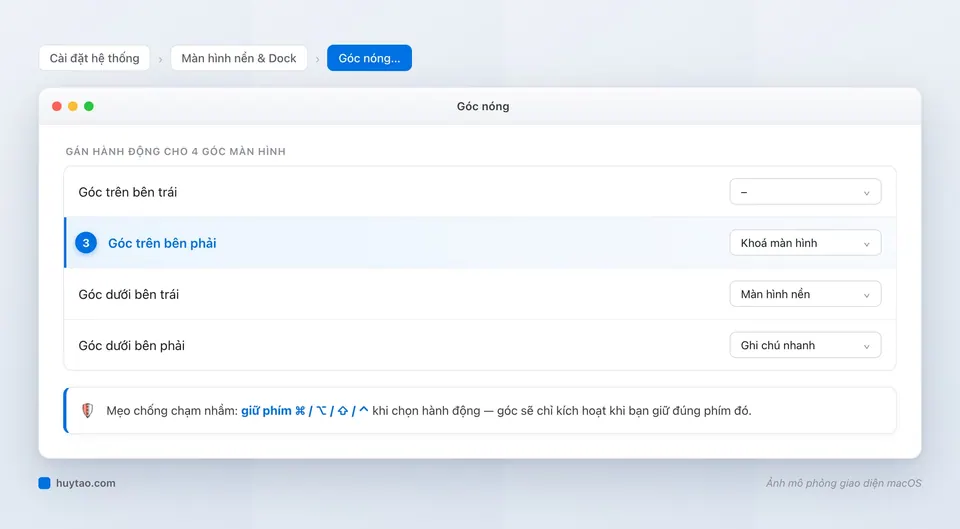Screen dimensions: 960x529
Task: Select the Góc trên bên phải row
Action: point(480,243)
